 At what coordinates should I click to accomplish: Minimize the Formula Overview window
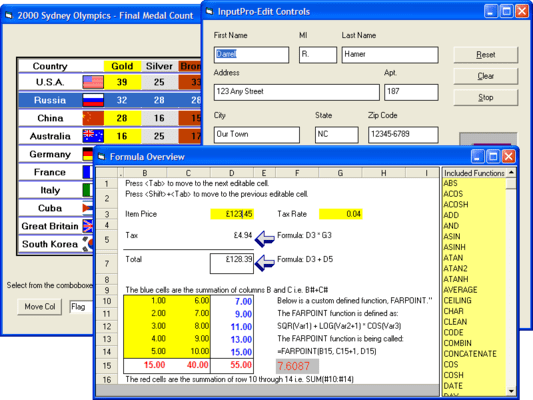(477, 157)
